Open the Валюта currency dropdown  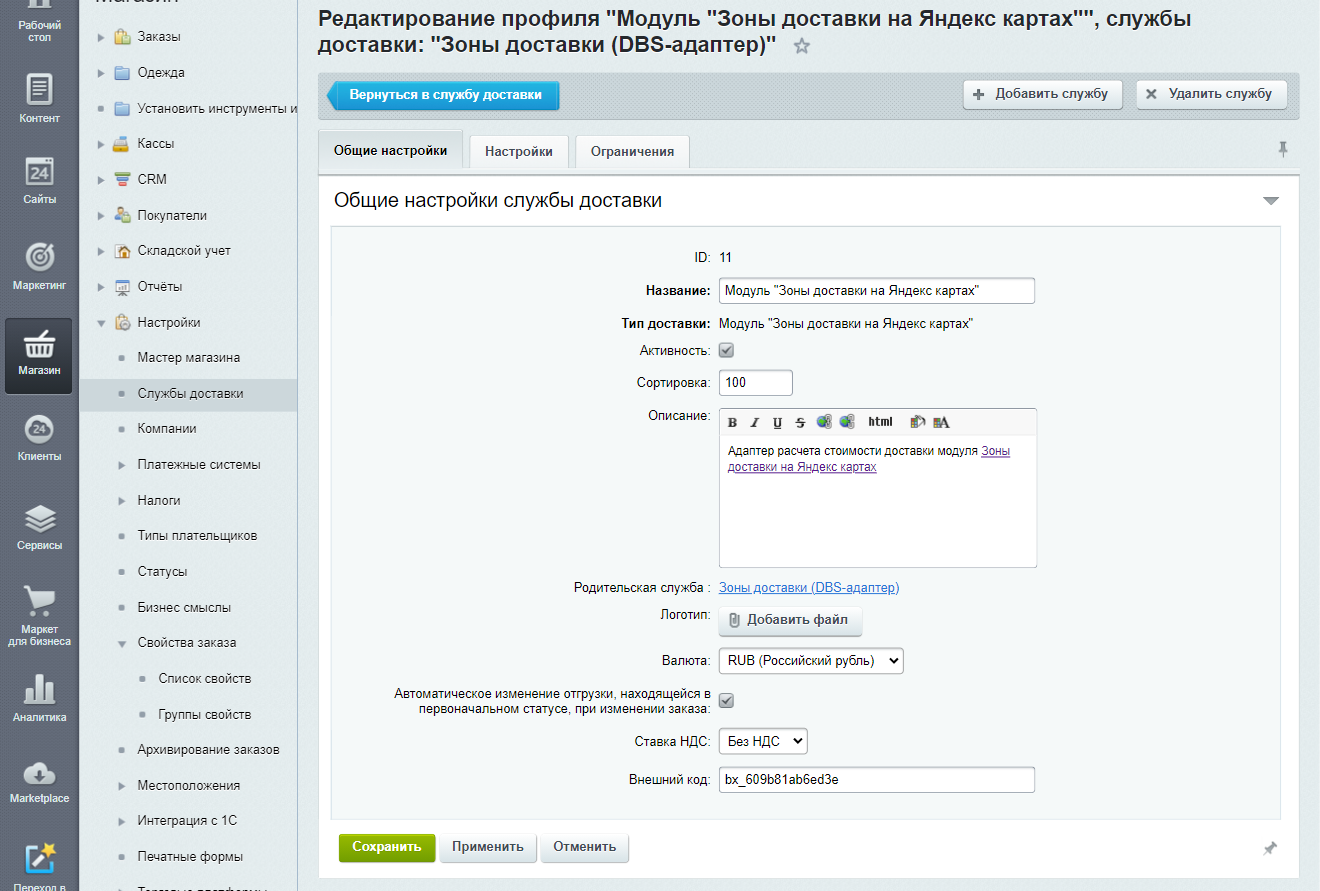(x=810, y=660)
